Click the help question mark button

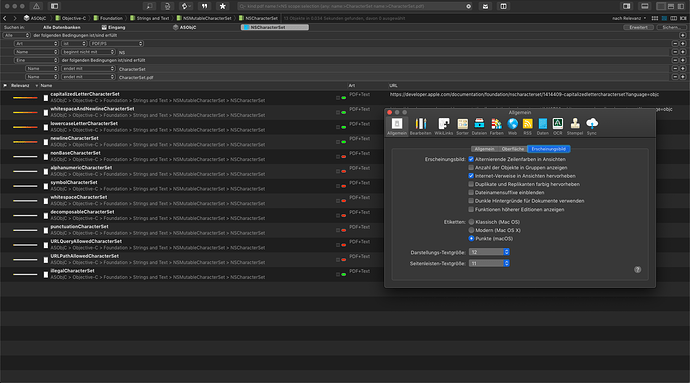coord(638,270)
